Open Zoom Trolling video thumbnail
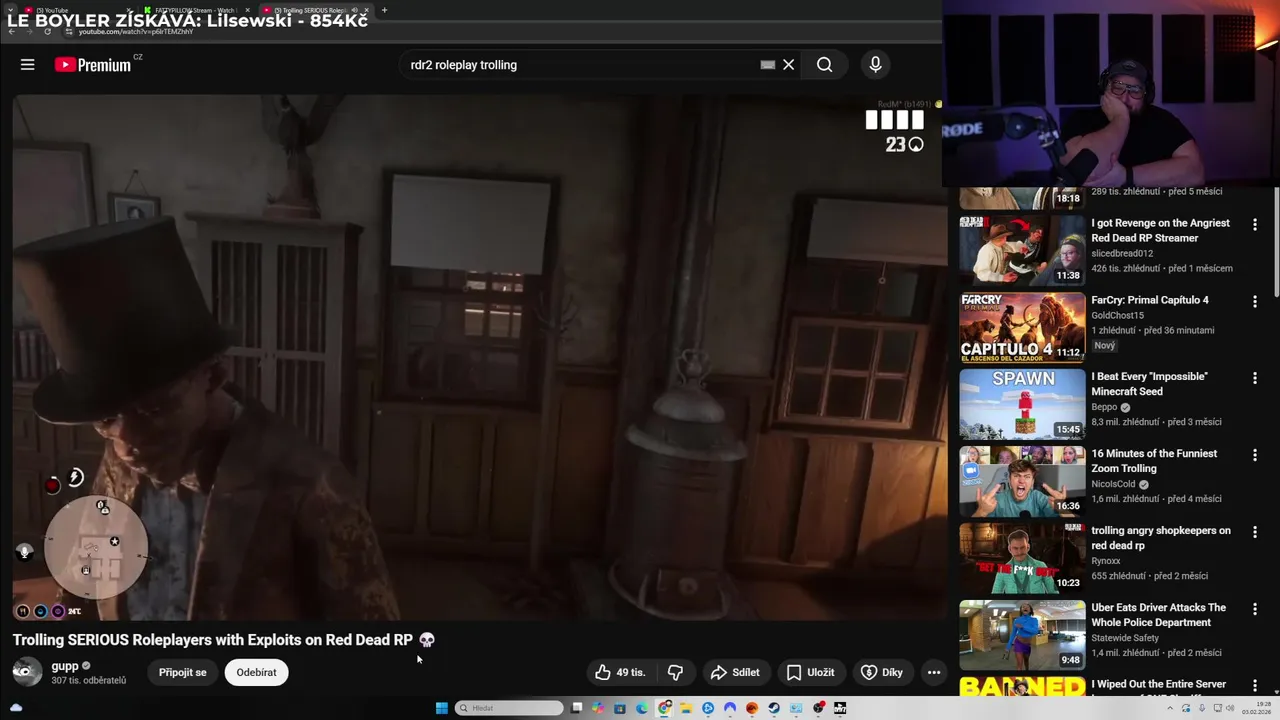 pyautogui.click(x=1022, y=481)
